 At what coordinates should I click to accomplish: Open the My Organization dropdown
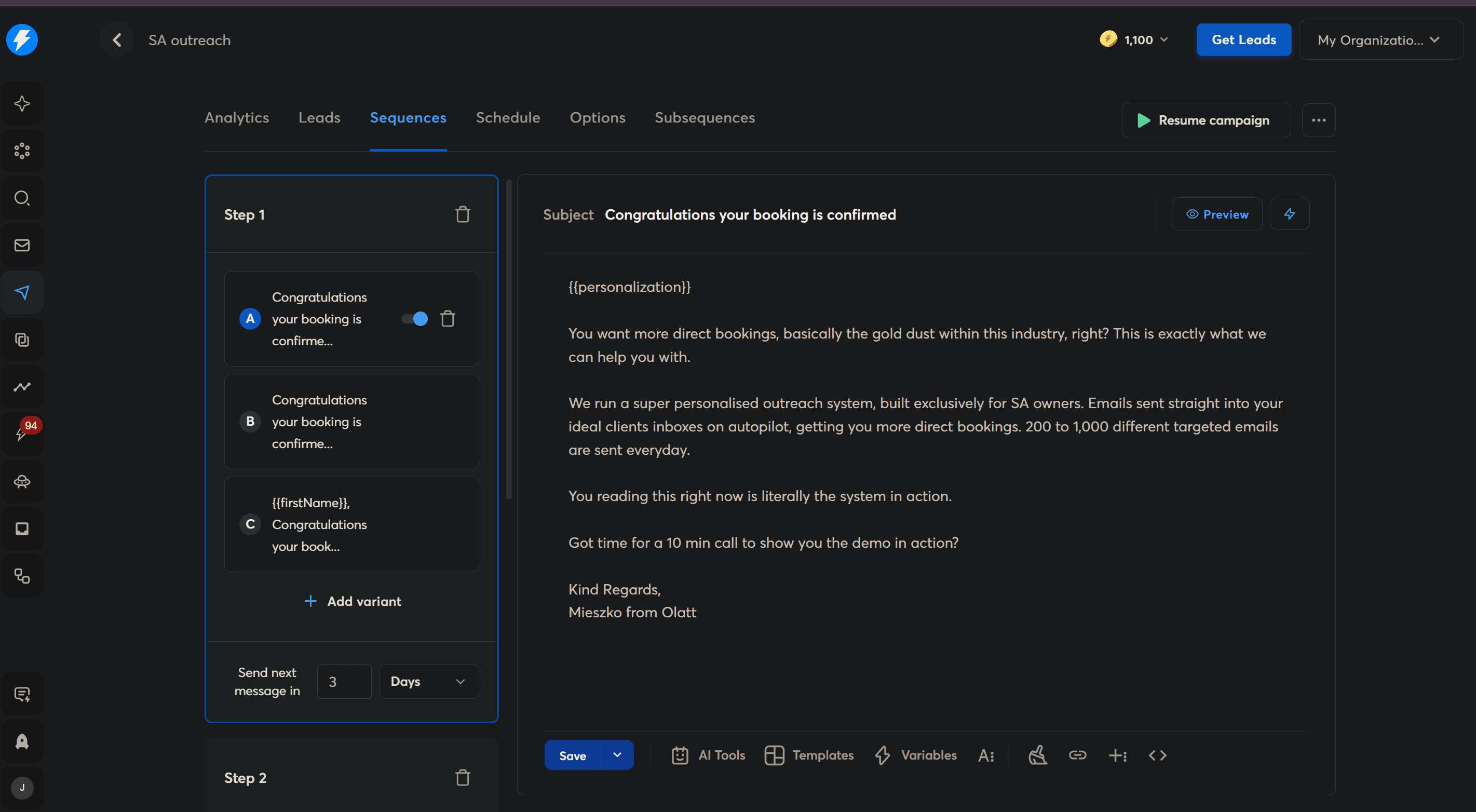click(x=1380, y=40)
